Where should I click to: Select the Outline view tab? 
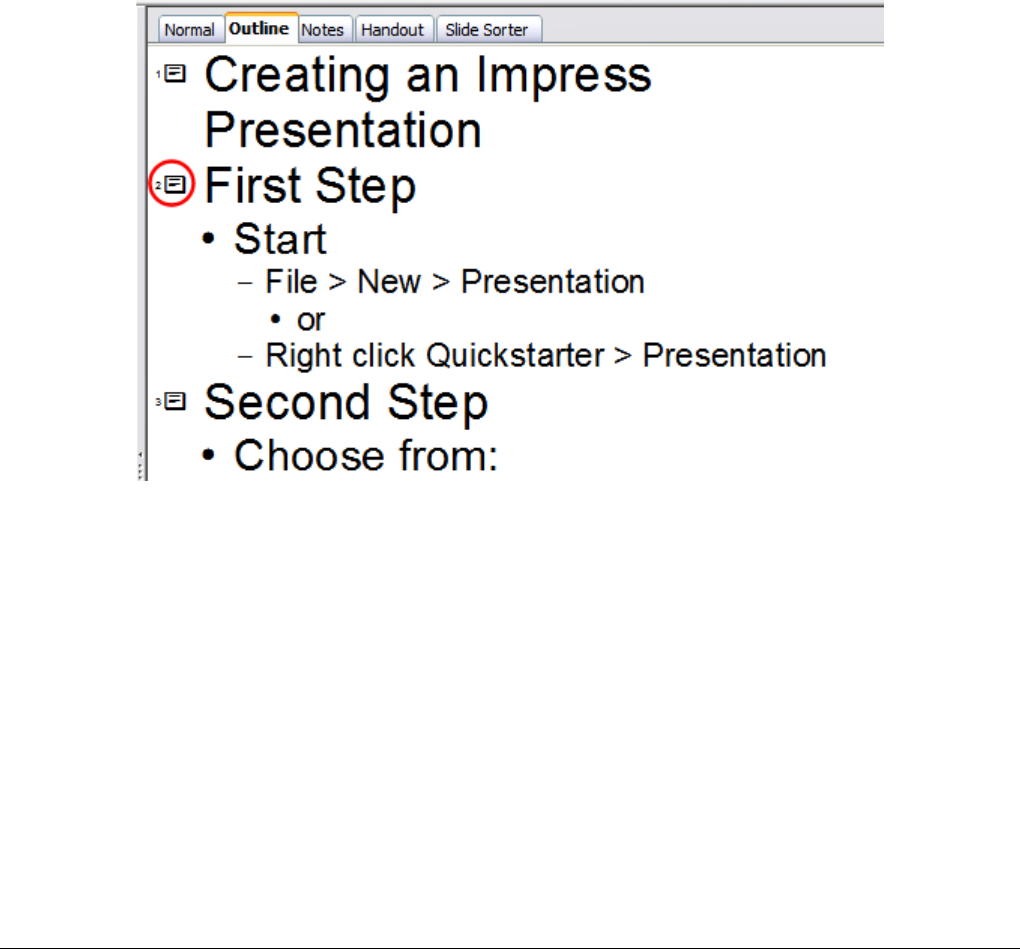click(x=260, y=29)
